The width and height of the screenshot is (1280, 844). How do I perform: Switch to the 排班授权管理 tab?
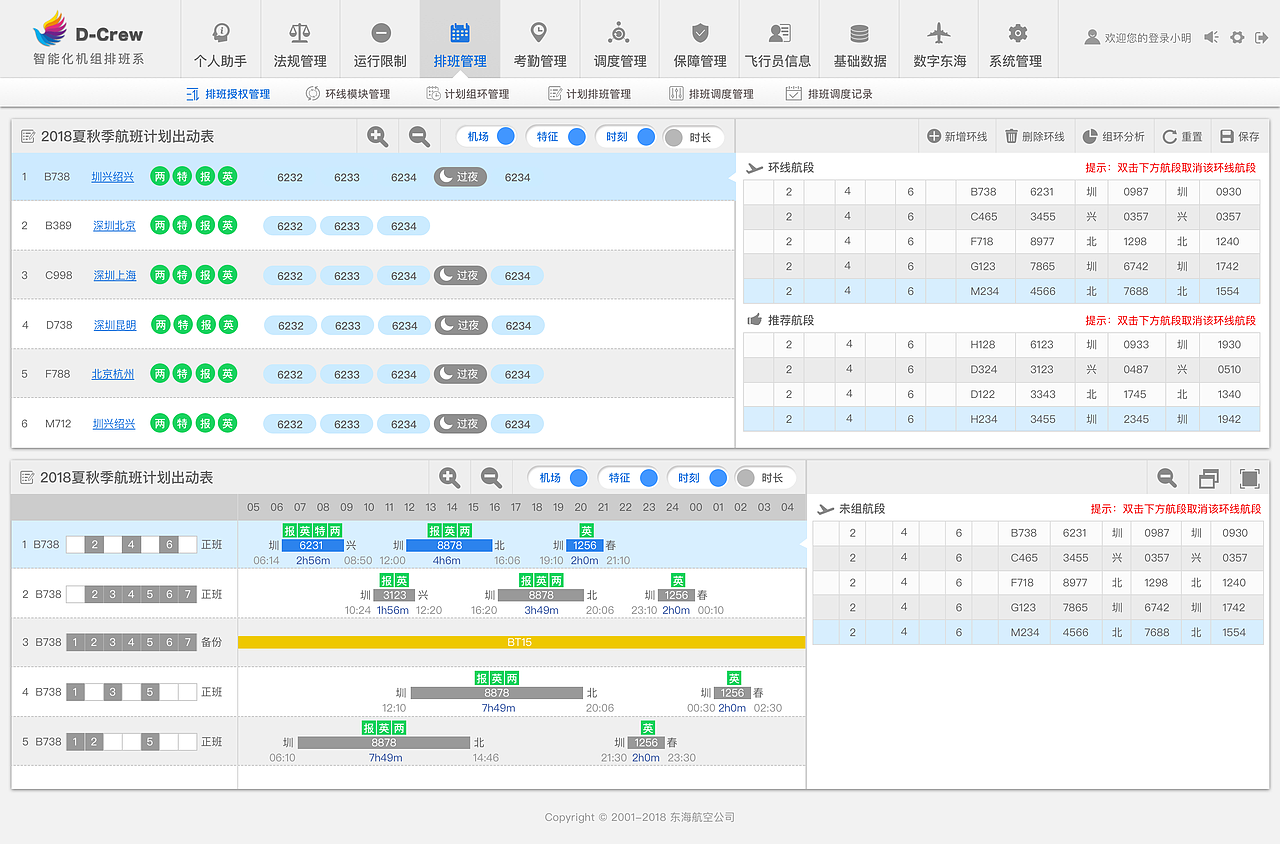tap(228, 94)
